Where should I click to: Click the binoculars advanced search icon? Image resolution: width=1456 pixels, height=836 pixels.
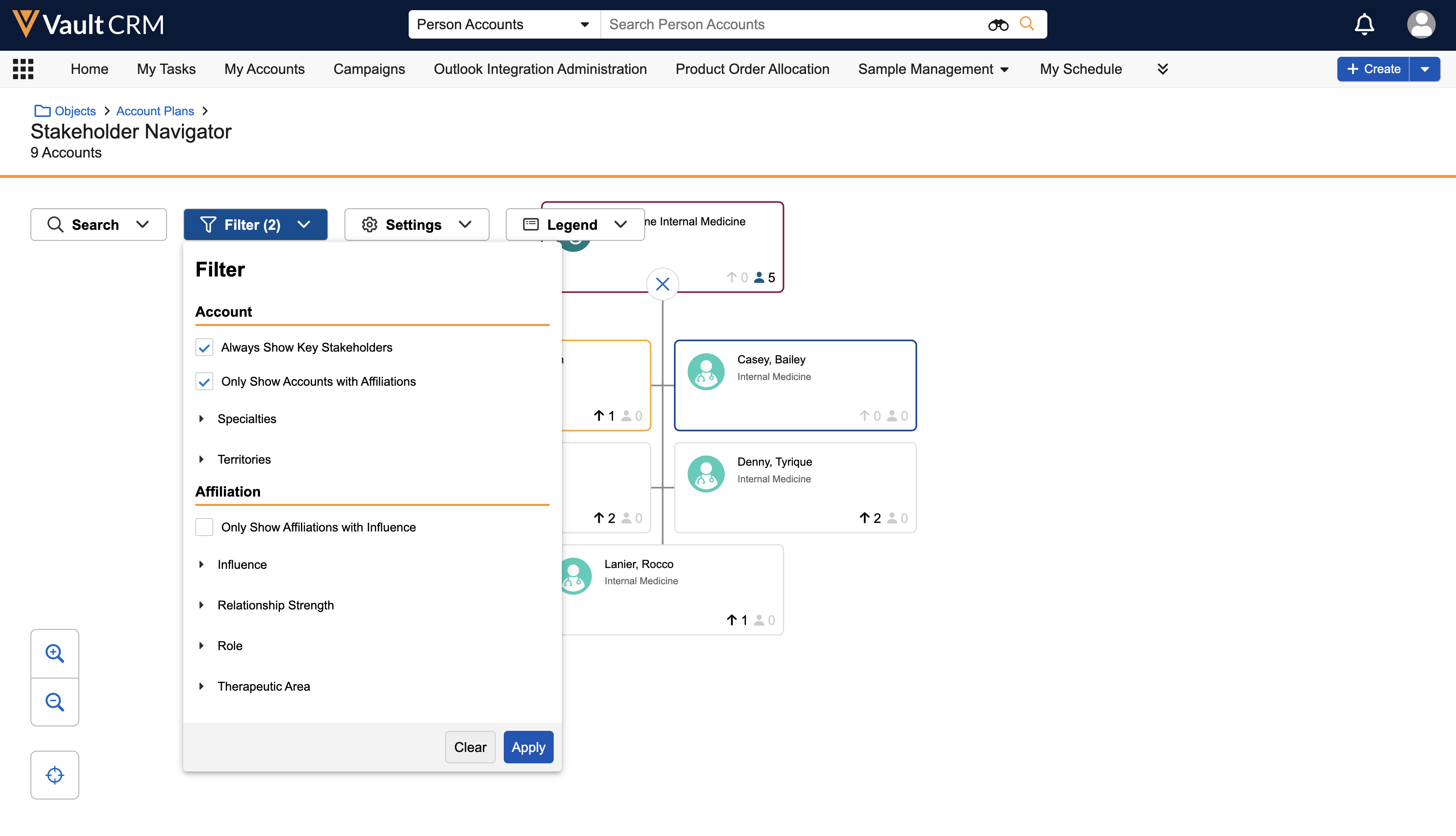tap(998, 25)
